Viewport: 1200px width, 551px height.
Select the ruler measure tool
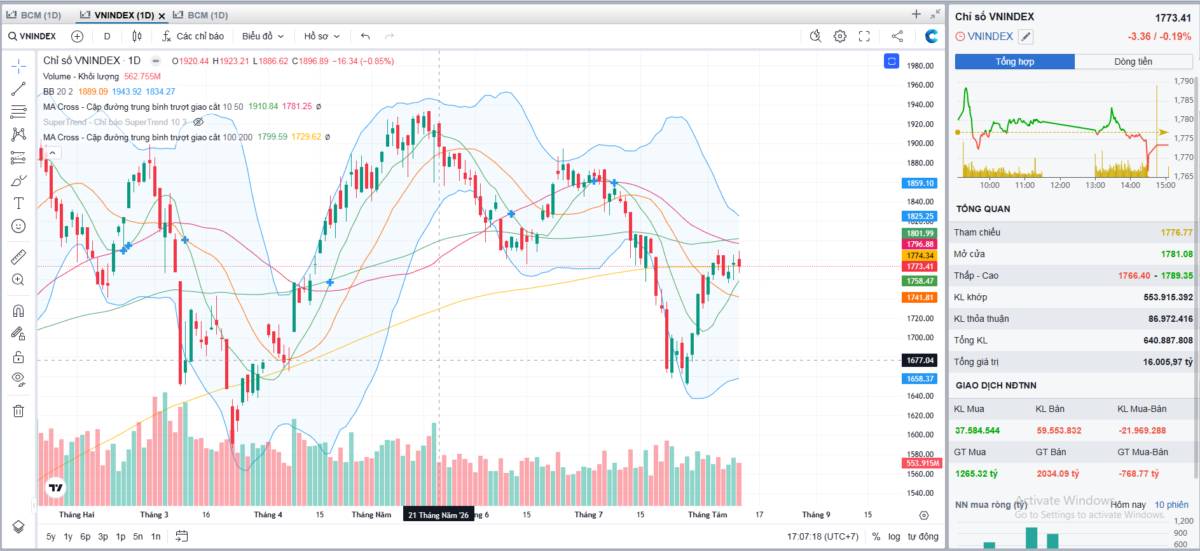coord(18,257)
